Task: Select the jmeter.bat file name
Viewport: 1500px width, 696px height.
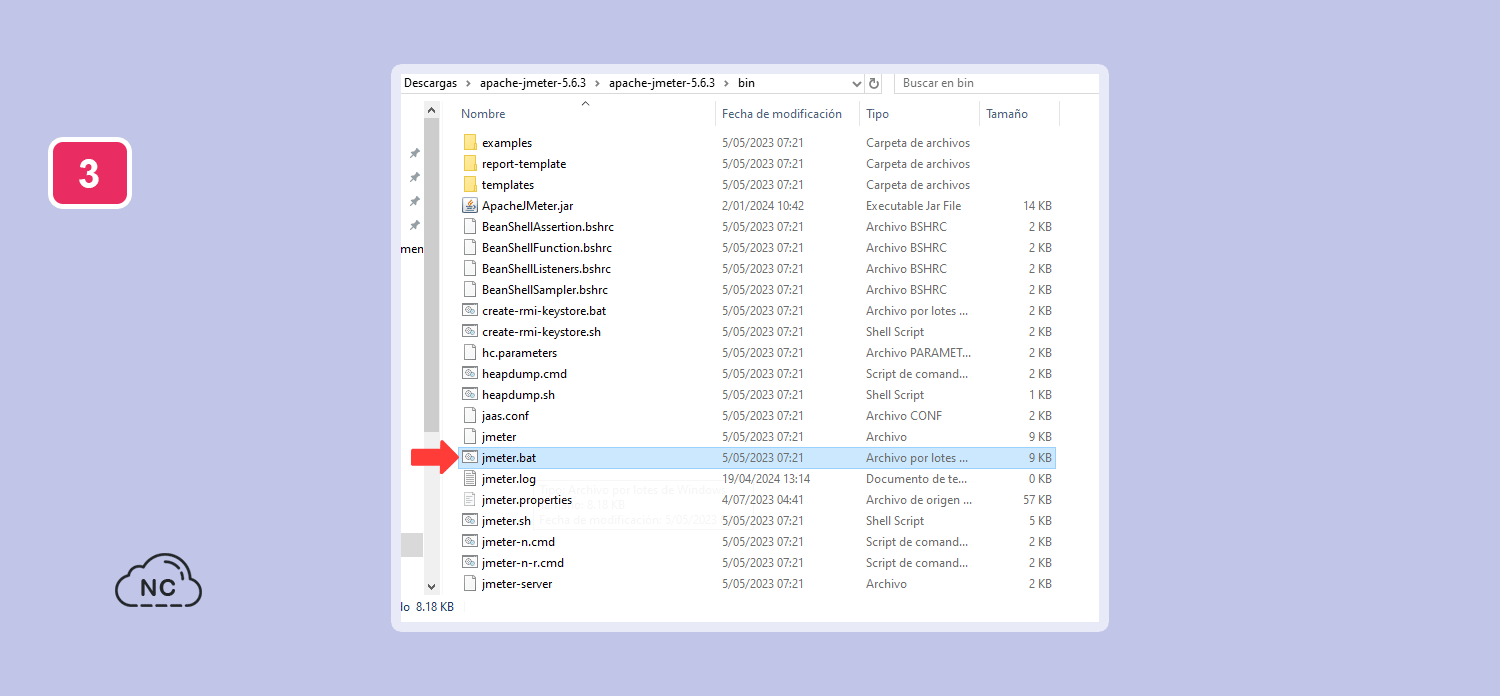Action: [509, 457]
